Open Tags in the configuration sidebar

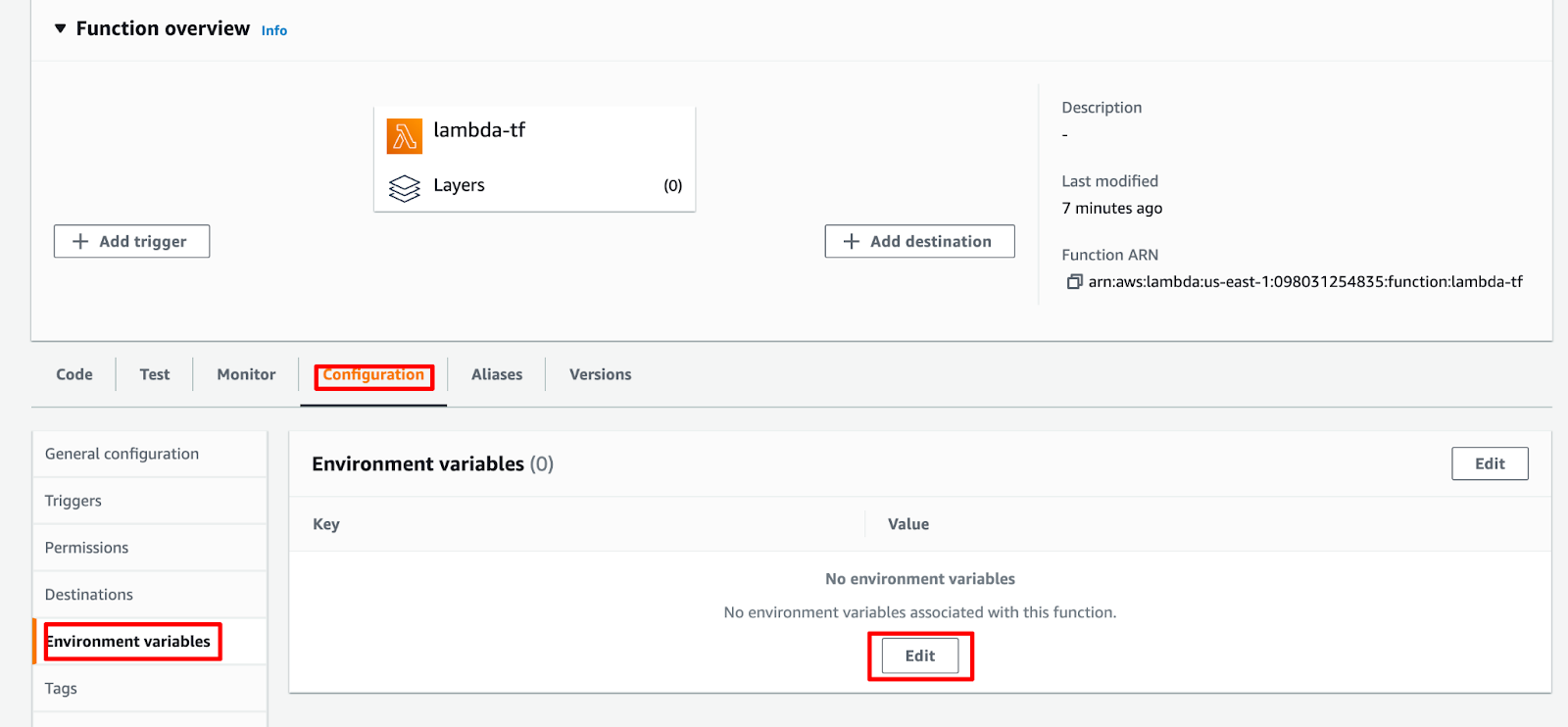(x=150, y=689)
